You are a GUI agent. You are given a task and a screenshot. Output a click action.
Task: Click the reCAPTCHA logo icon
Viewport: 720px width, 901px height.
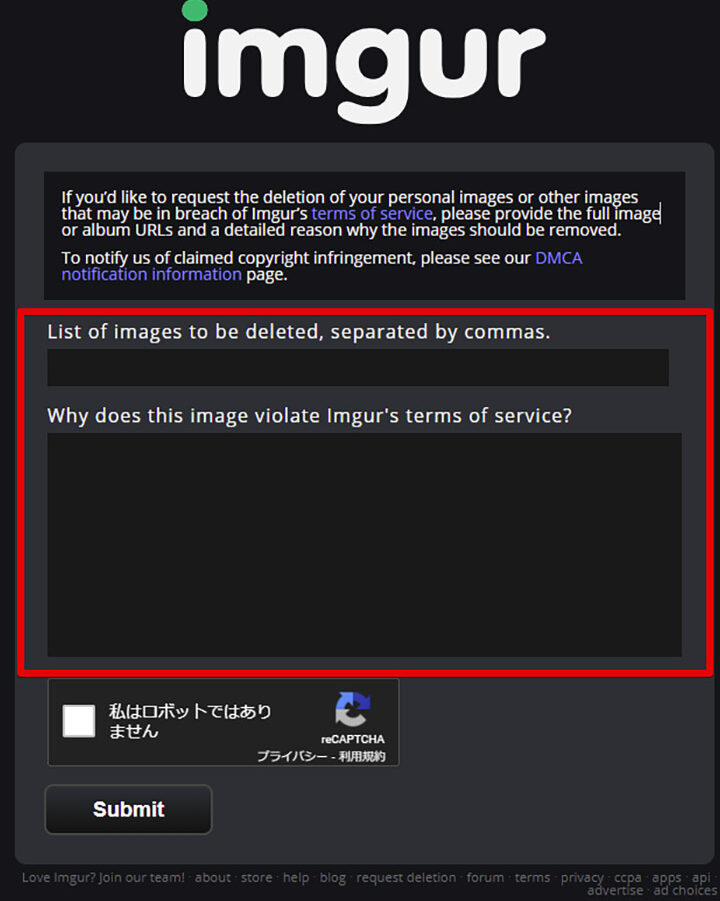pos(353,709)
